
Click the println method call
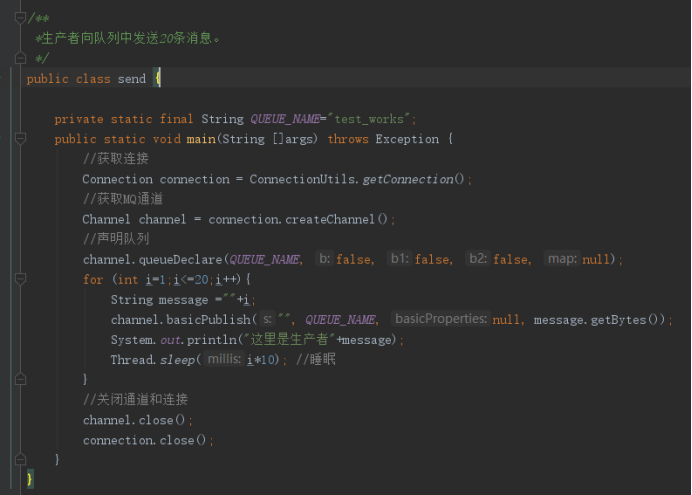(212, 340)
